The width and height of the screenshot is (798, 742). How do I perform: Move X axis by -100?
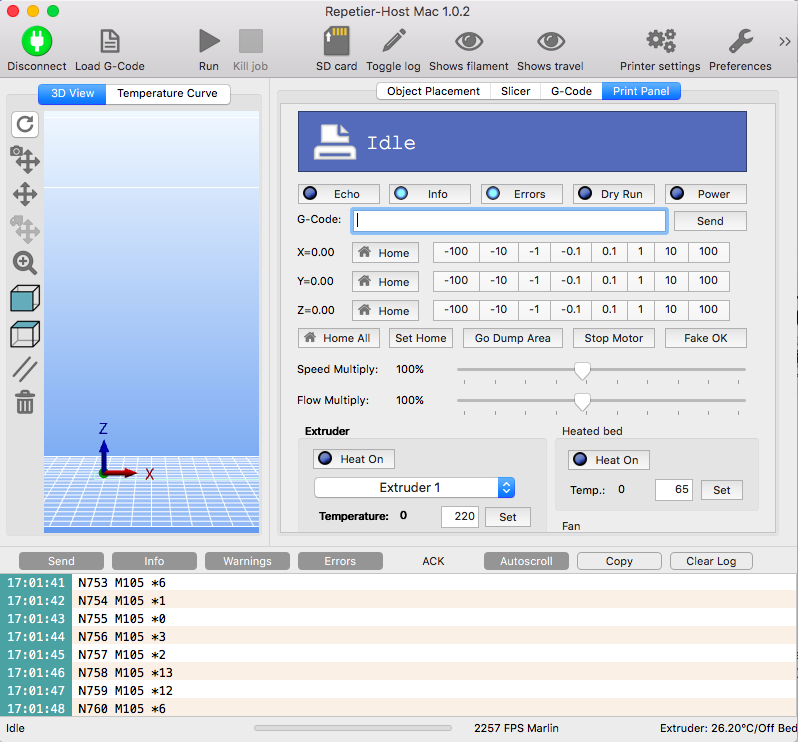(x=456, y=252)
